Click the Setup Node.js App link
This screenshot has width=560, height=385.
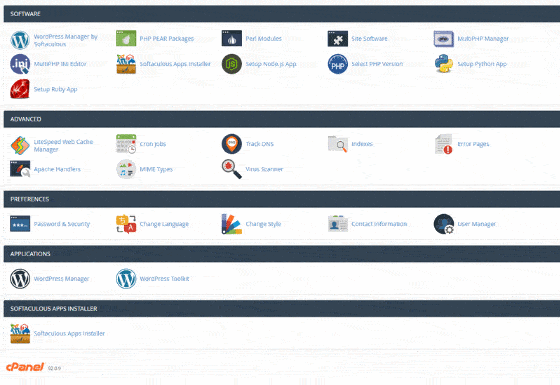point(271,64)
